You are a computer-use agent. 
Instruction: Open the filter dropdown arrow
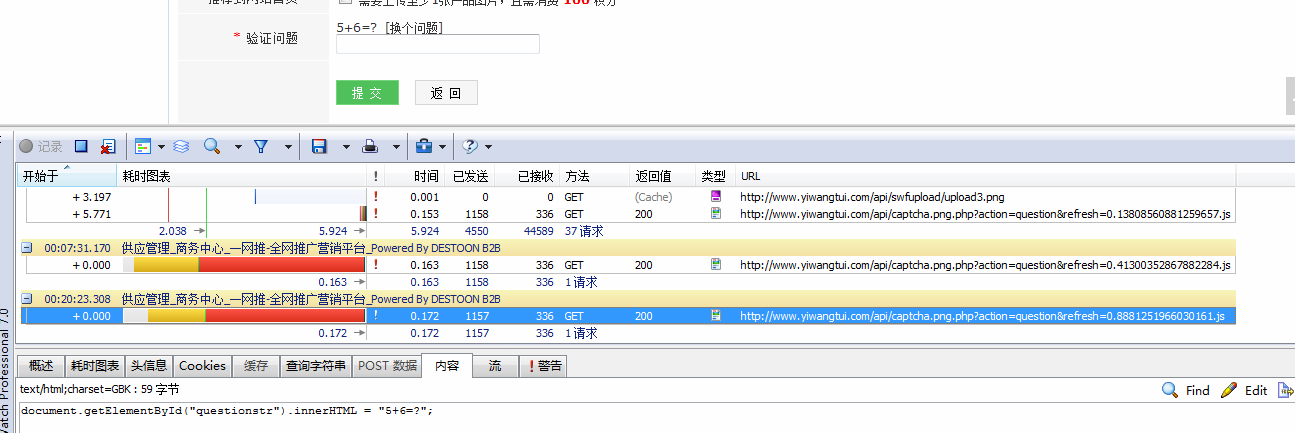(288, 147)
